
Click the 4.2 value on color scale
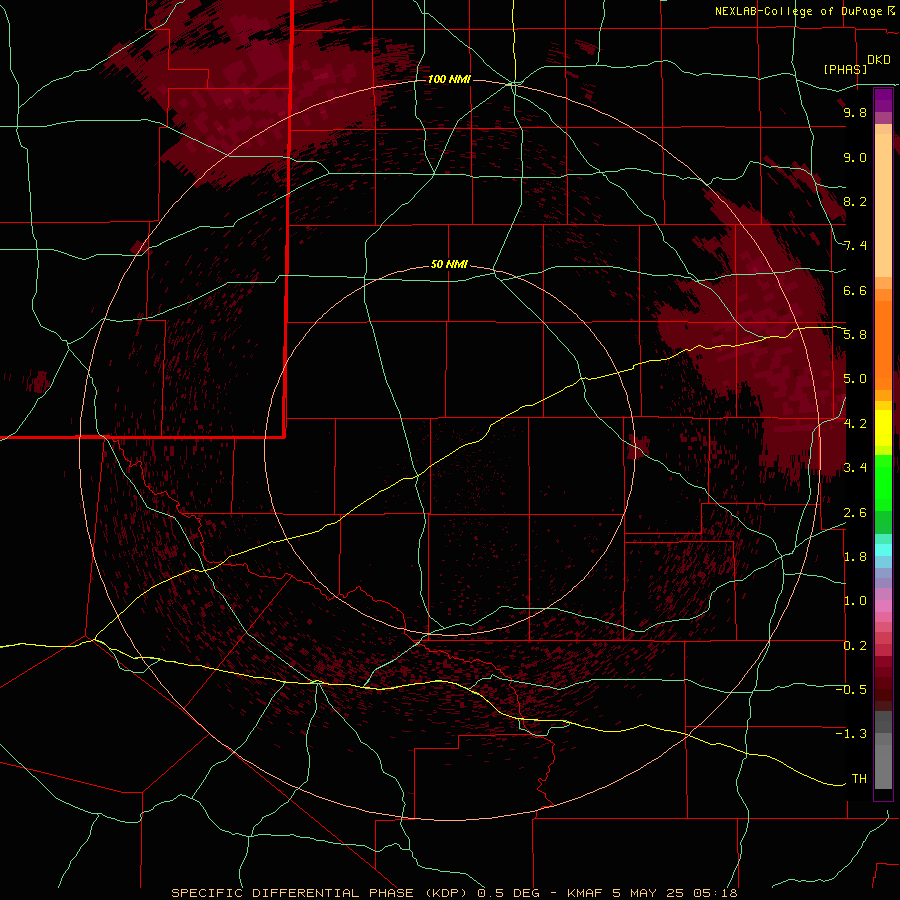[x=855, y=424]
